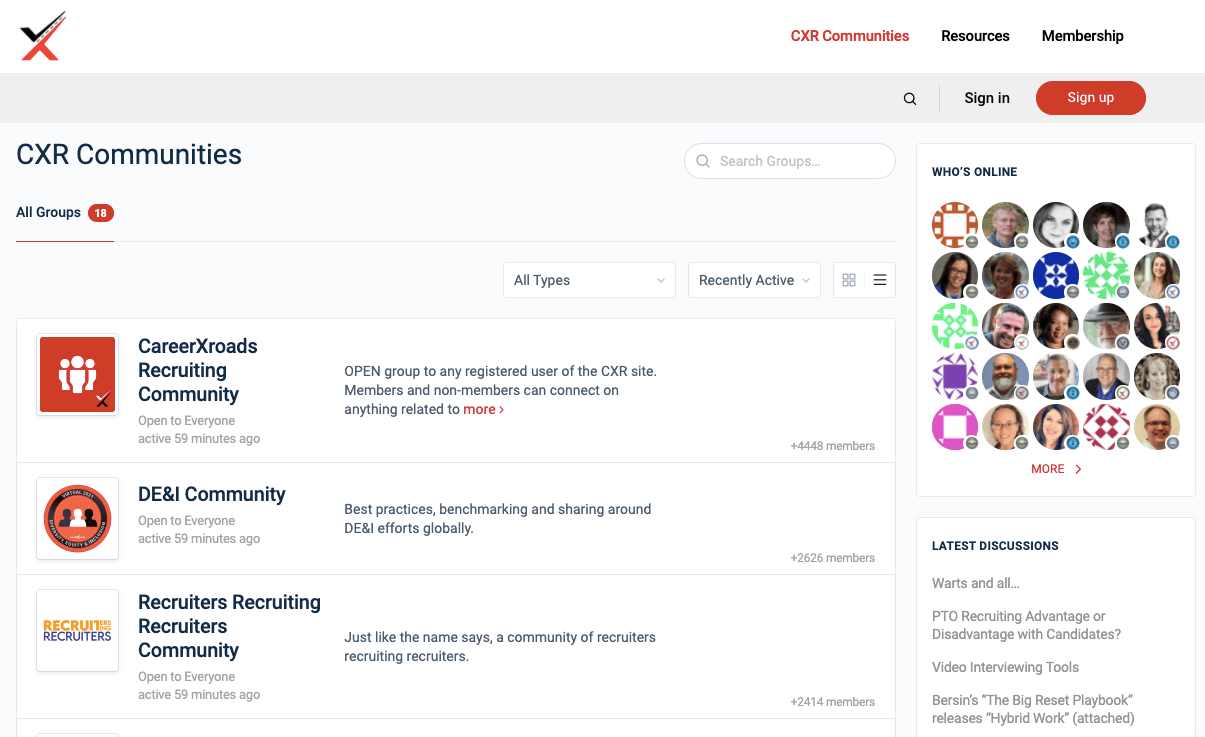Open Bersin's 'The Big Reset Playbook' discussion
This screenshot has height=737, width=1205.
click(1033, 709)
